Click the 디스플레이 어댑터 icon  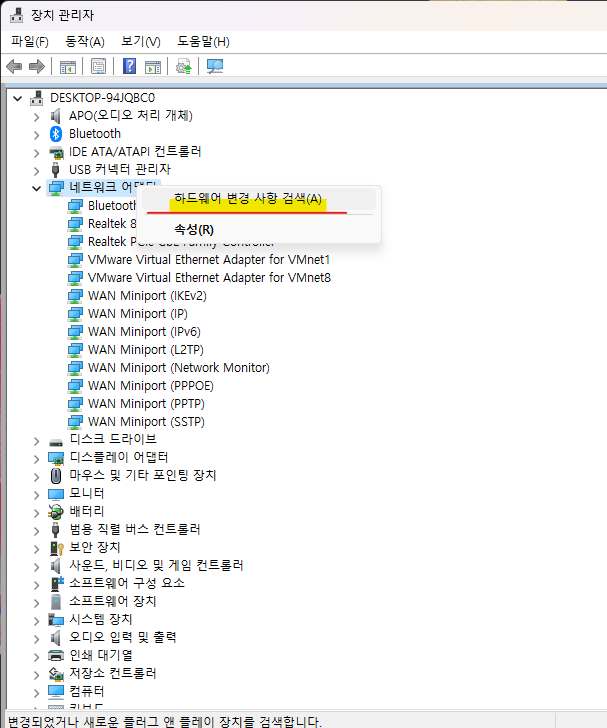56,459
